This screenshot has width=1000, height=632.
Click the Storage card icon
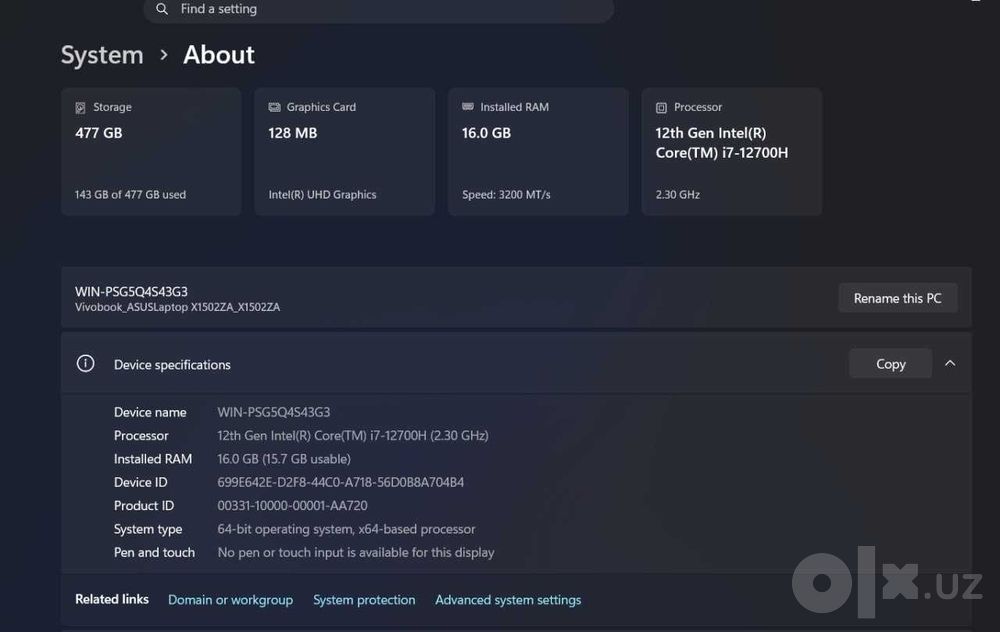click(80, 108)
